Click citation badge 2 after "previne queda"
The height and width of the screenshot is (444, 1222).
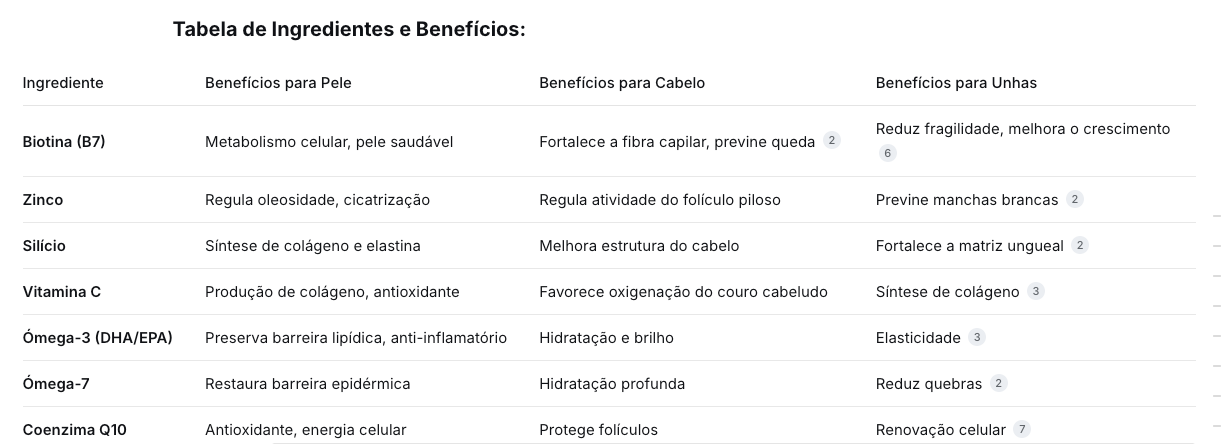coord(832,141)
